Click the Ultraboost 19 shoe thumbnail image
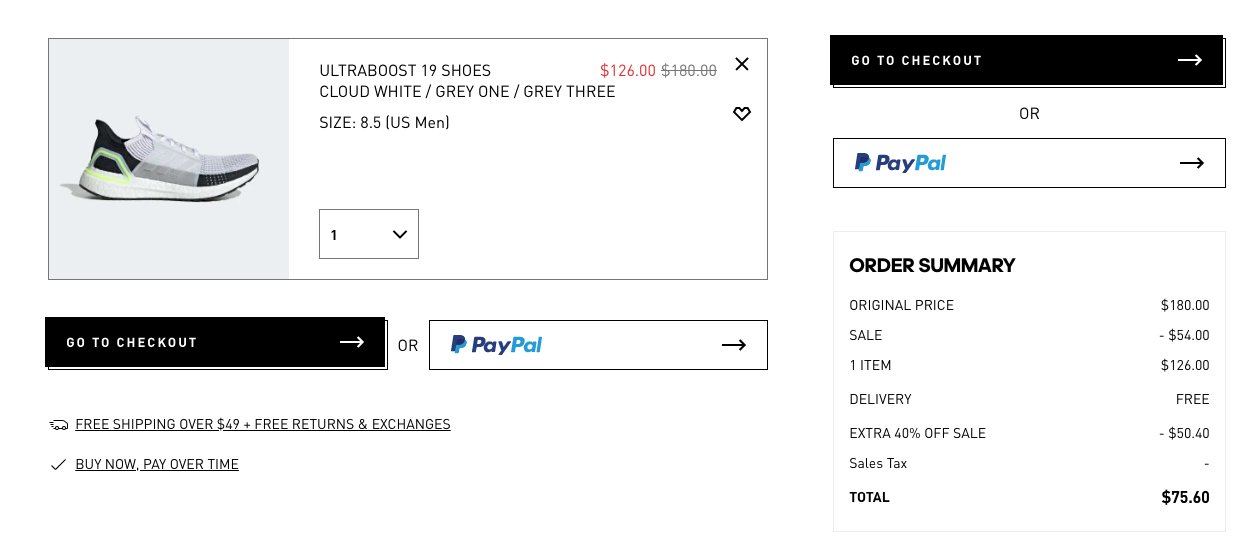Image resolution: width=1239 pixels, height=550 pixels. point(169,159)
